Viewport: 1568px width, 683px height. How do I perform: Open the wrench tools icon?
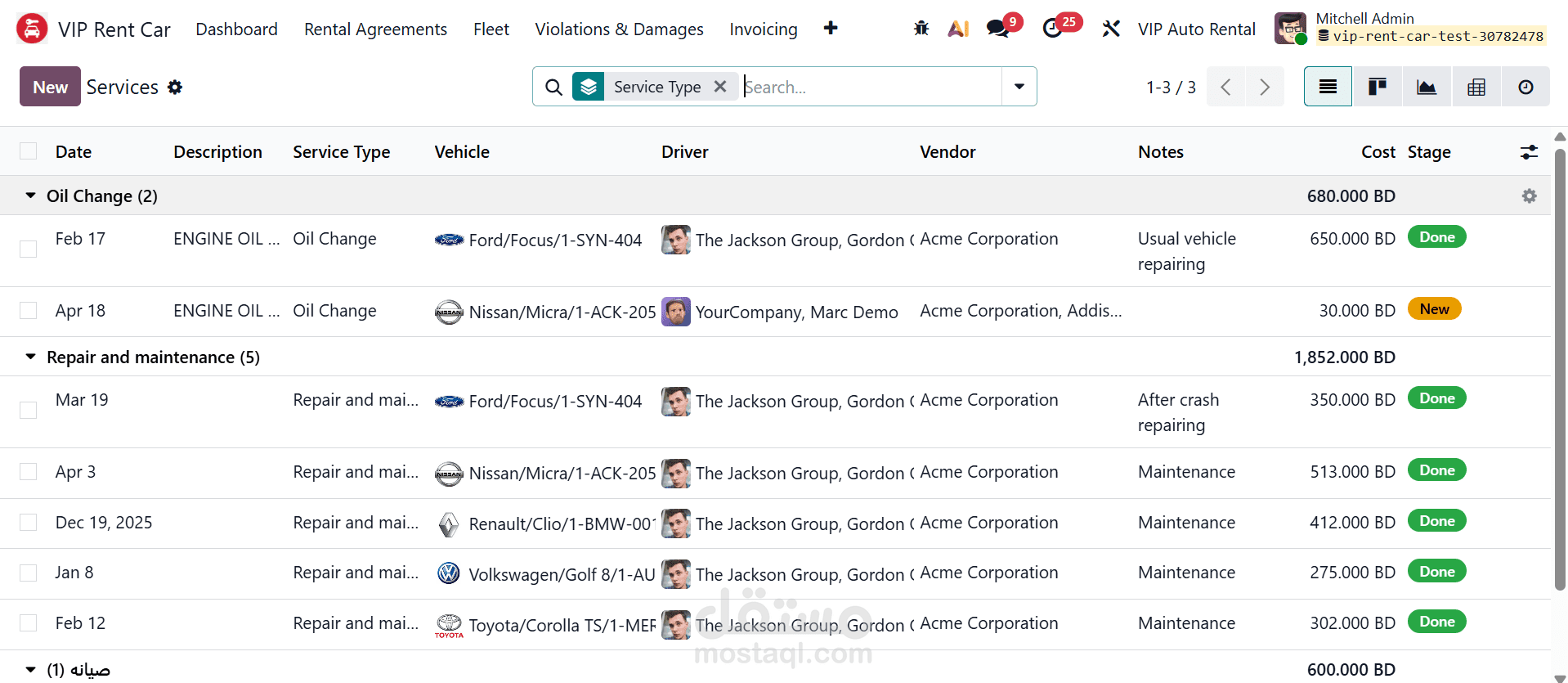[1111, 29]
